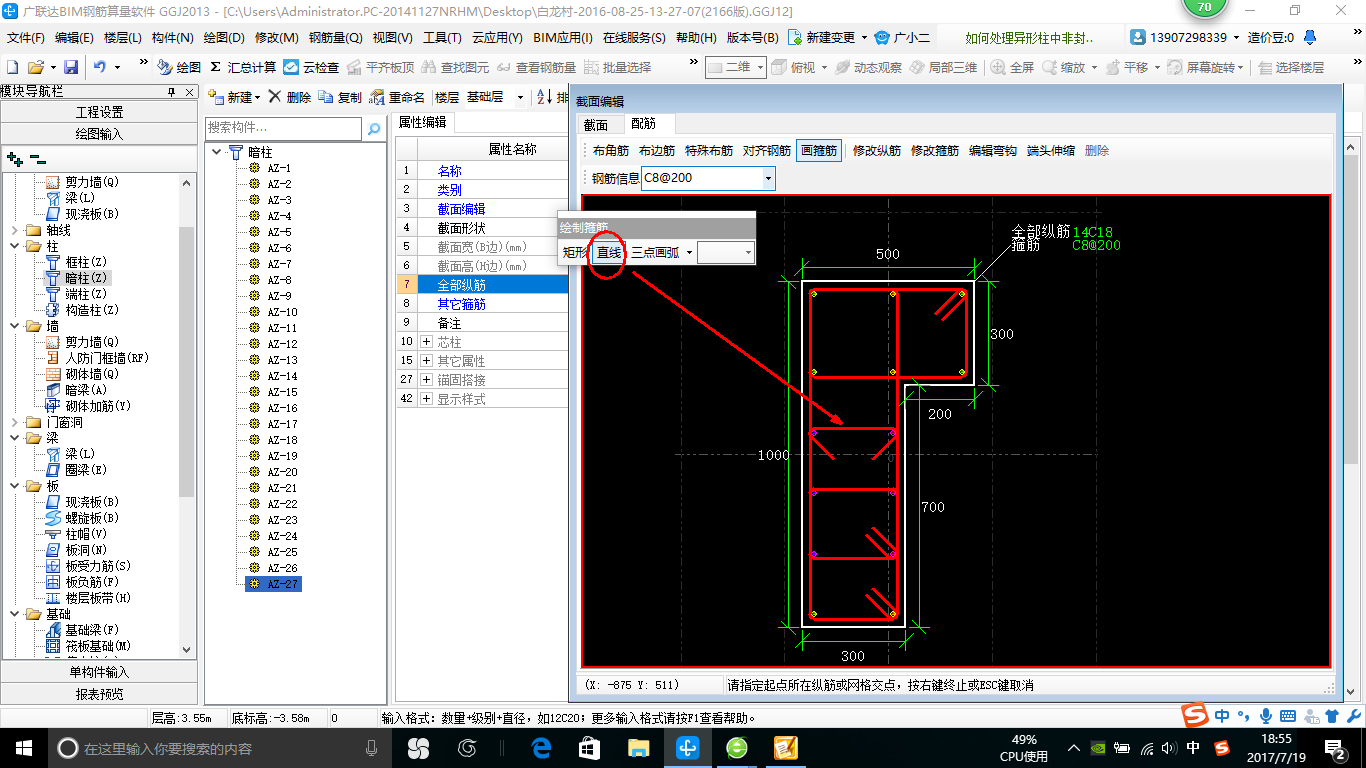Image resolution: width=1366 pixels, height=768 pixels.
Task: Open the 钢筋量(Q) menu
Action: [x=335, y=38]
